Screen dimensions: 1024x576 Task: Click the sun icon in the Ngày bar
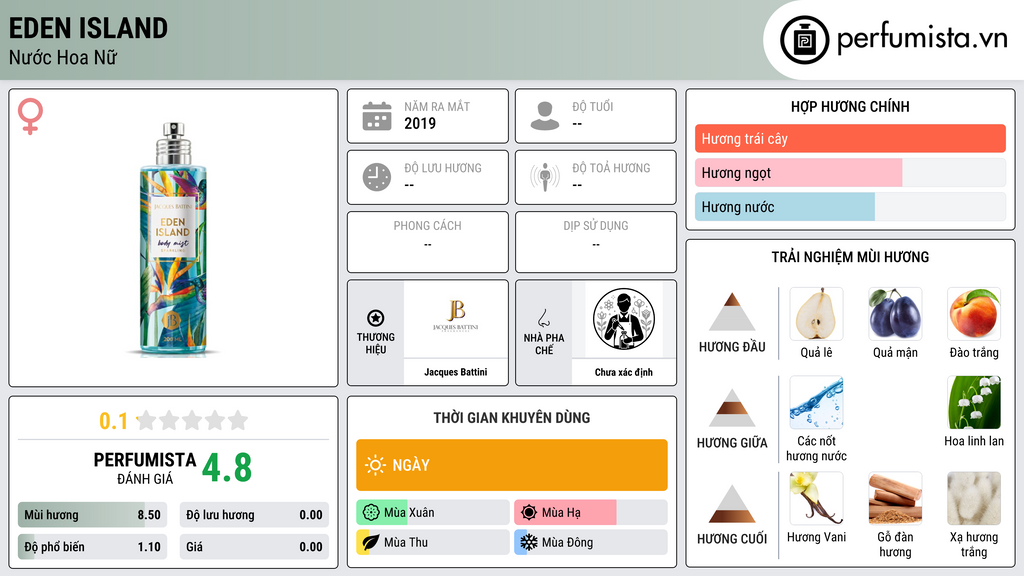pyautogui.click(x=375, y=465)
